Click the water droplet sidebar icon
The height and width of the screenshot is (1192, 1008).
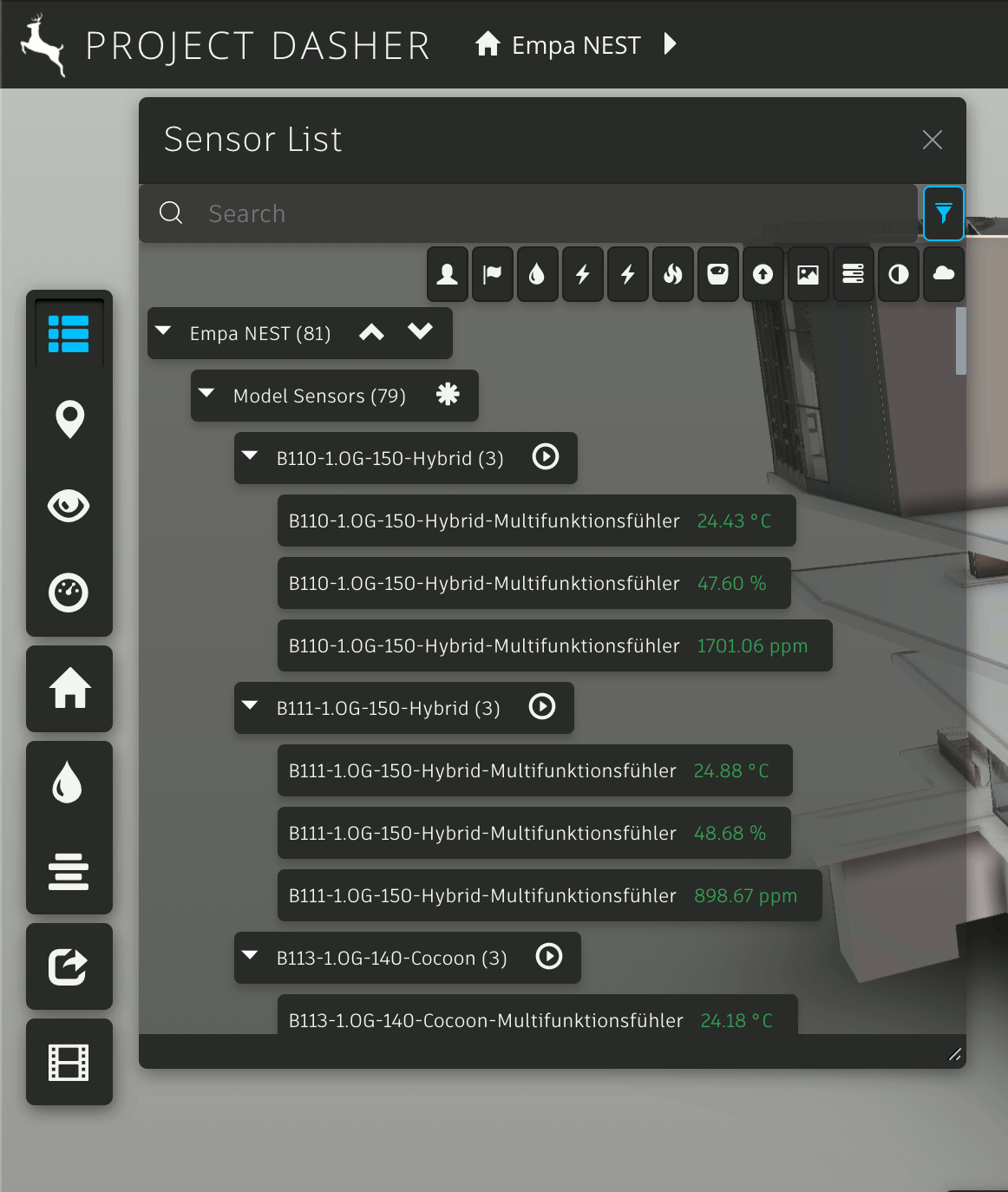tap(69, 783)
